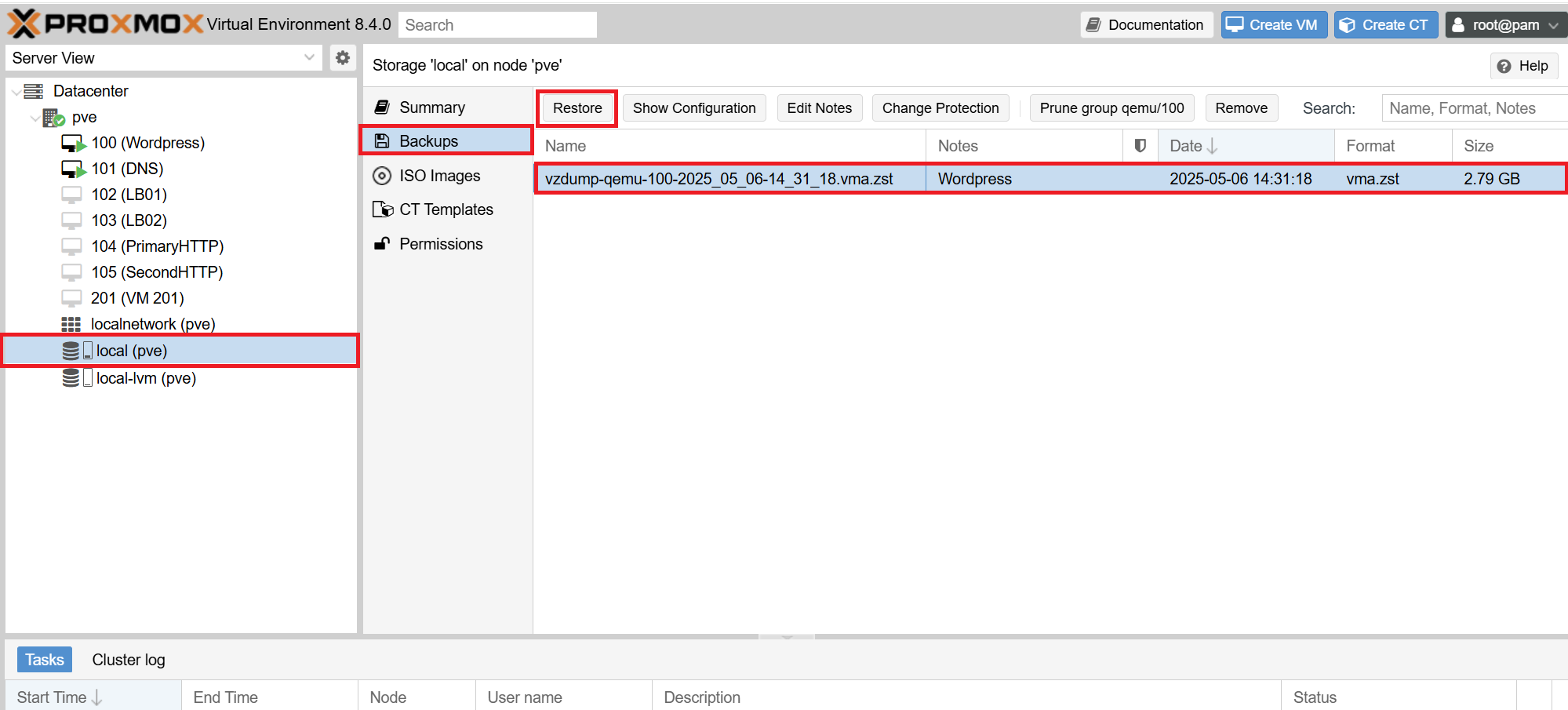Image resolution: width=1568 pixels, height=710 pixels.
Task: Click the local-lvm (pve) storage icon
Action: (71, 378)
